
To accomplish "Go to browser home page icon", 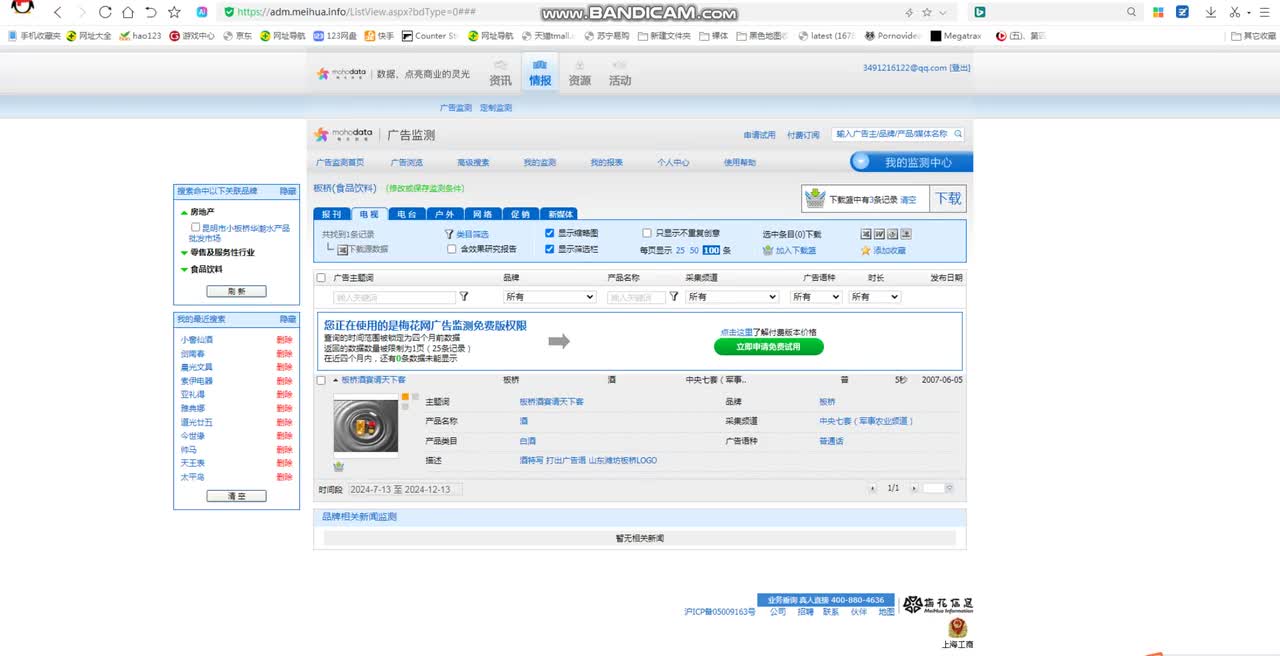I will [128, 12].
